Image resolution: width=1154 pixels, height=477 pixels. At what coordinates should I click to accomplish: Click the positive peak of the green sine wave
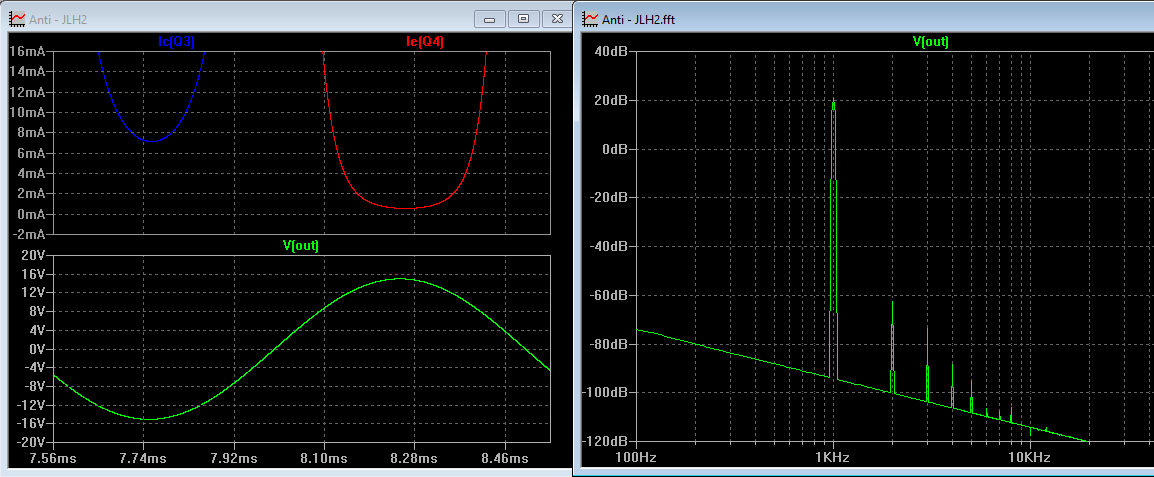point(400,279)
